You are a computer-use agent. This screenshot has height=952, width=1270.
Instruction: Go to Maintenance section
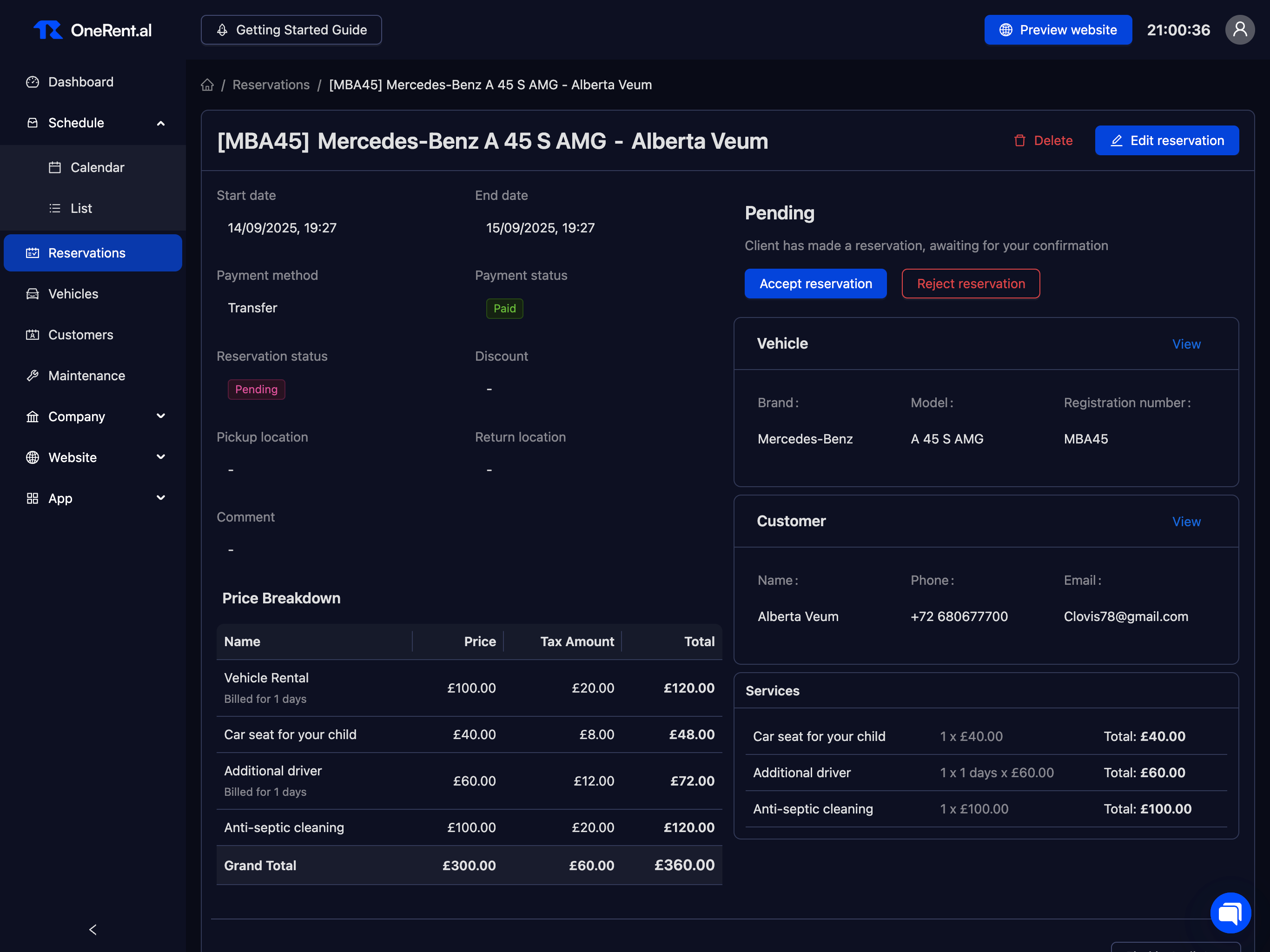[86, 376]
